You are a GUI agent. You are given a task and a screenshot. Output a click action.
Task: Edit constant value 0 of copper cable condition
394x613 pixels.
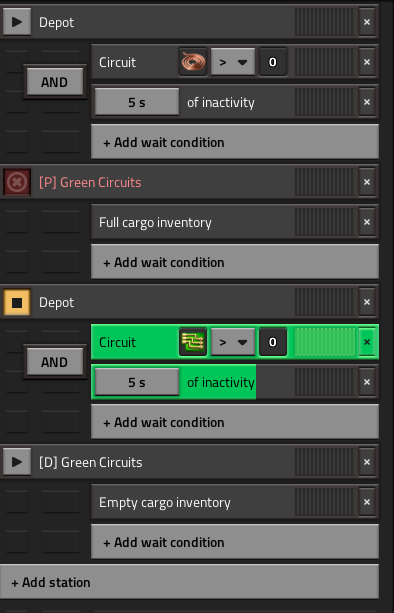click(x=273, y=62)
